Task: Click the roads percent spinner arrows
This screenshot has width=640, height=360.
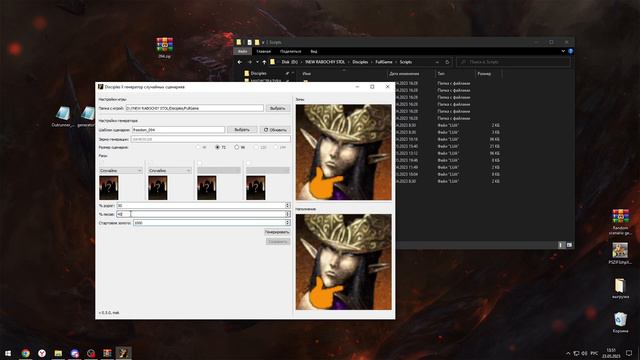Action: pos(288,205)
